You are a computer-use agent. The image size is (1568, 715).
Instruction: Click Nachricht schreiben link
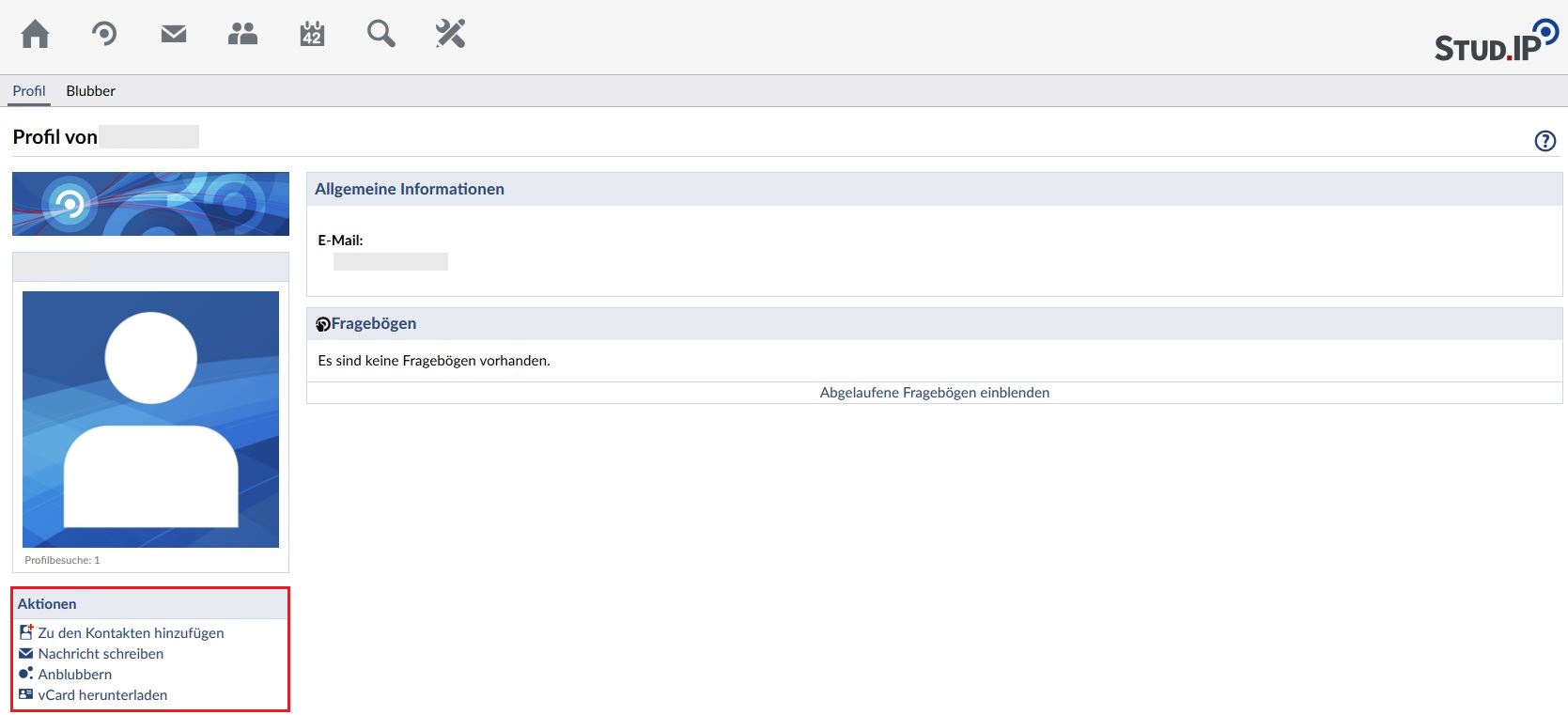coord(101,654)
